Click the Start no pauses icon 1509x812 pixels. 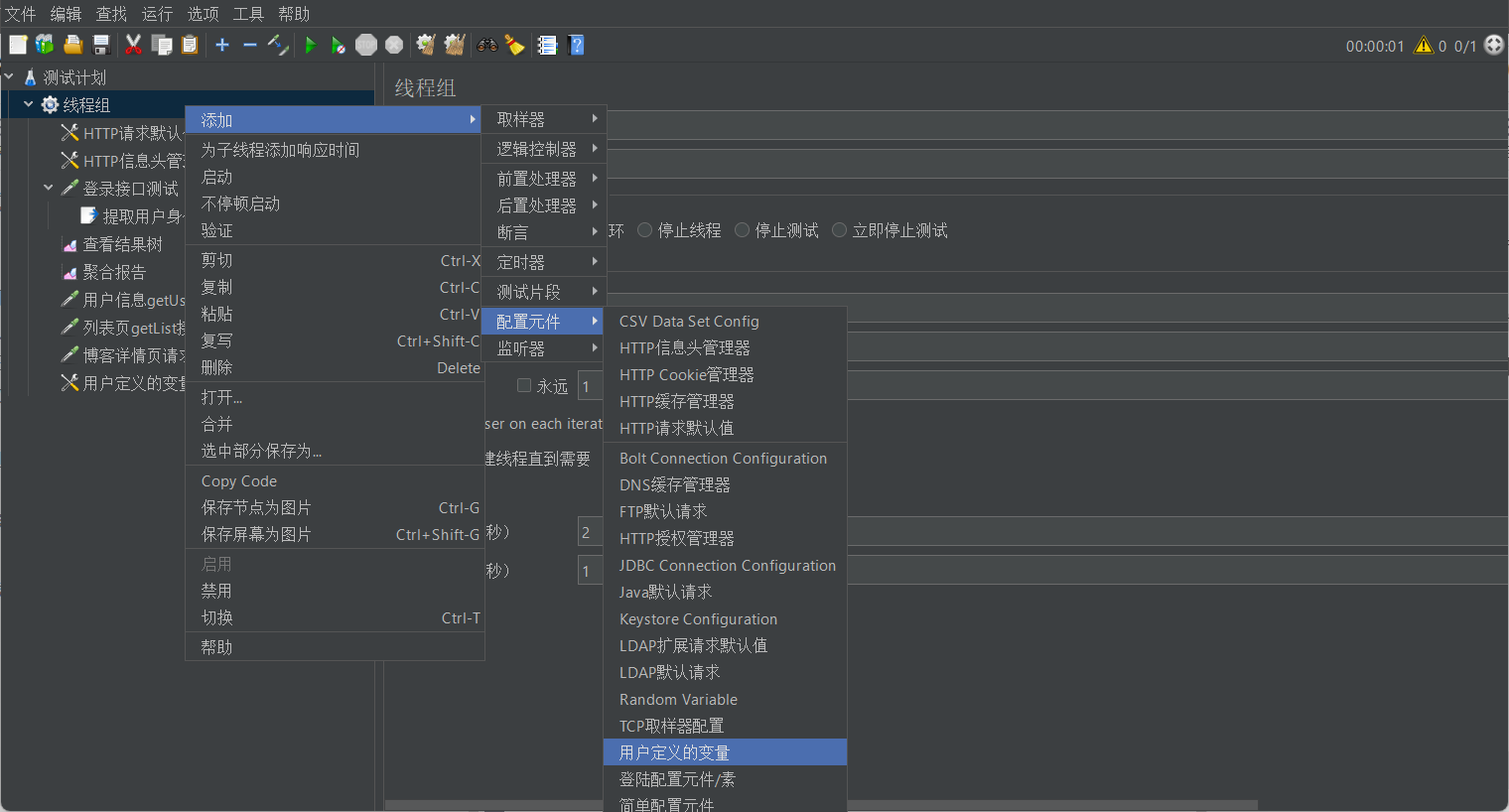(339, 45)
